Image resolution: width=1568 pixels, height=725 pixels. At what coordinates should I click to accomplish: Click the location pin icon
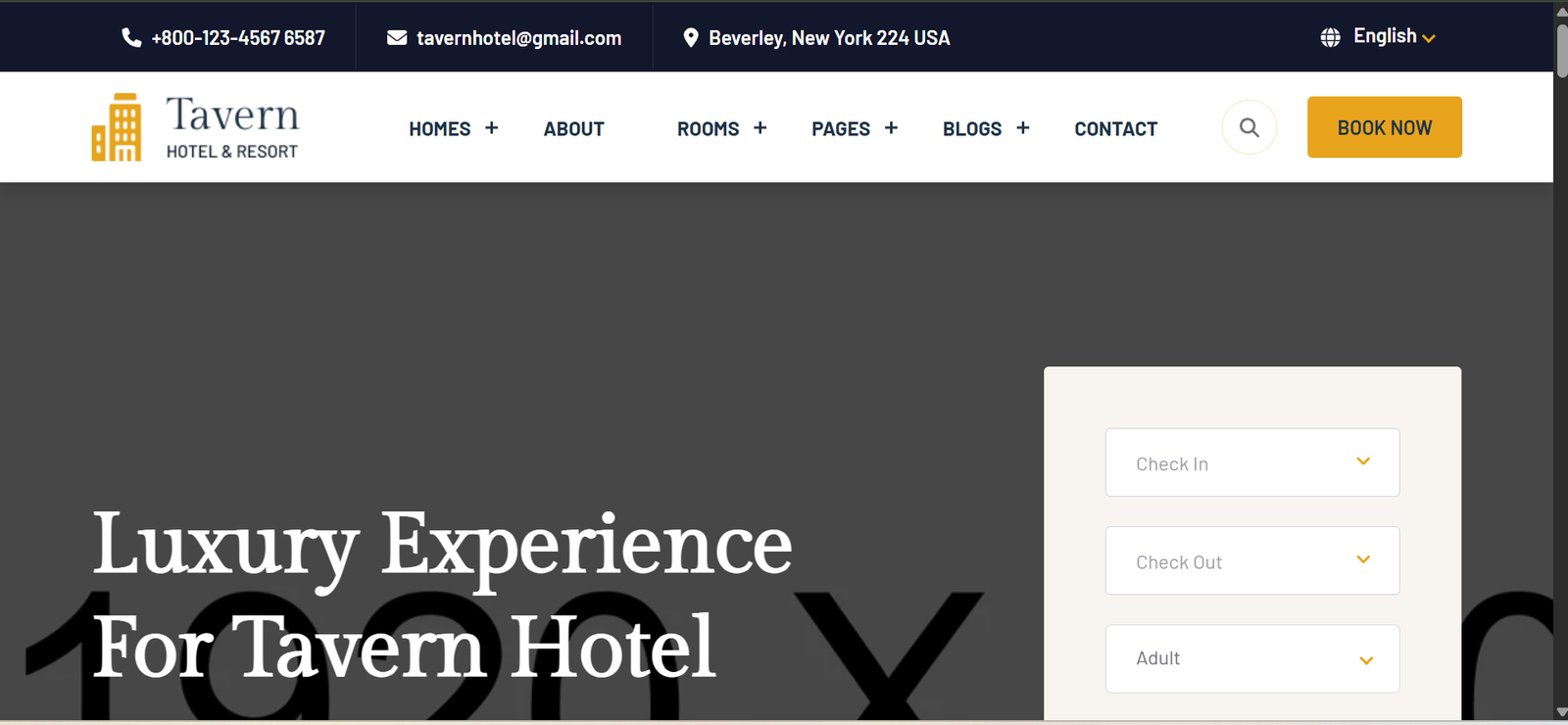[691, 37]
